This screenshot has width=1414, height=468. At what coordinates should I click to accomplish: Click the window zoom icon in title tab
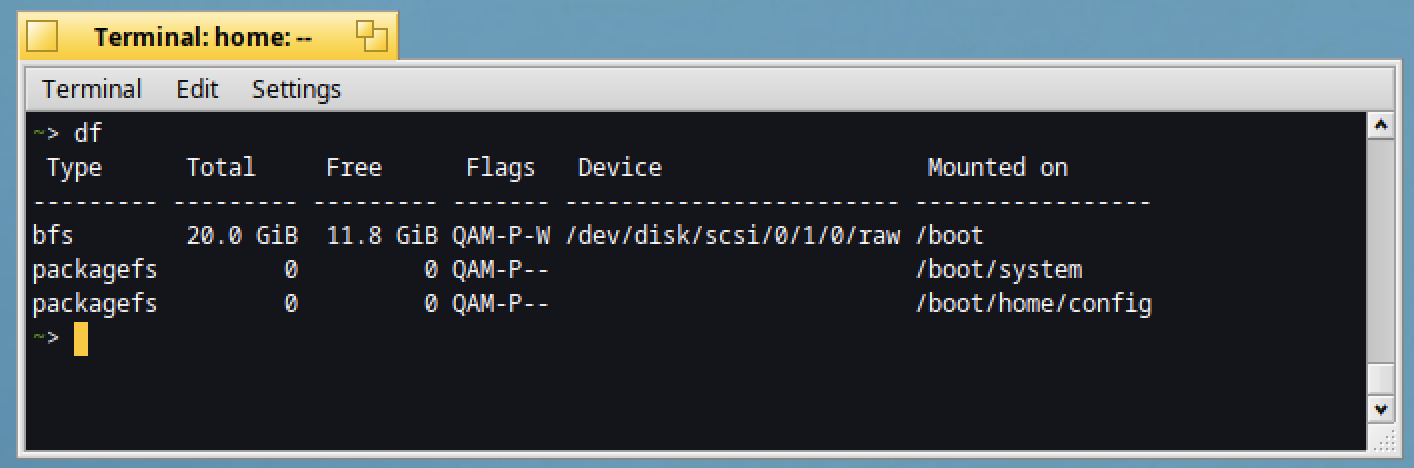click(371, 37)
